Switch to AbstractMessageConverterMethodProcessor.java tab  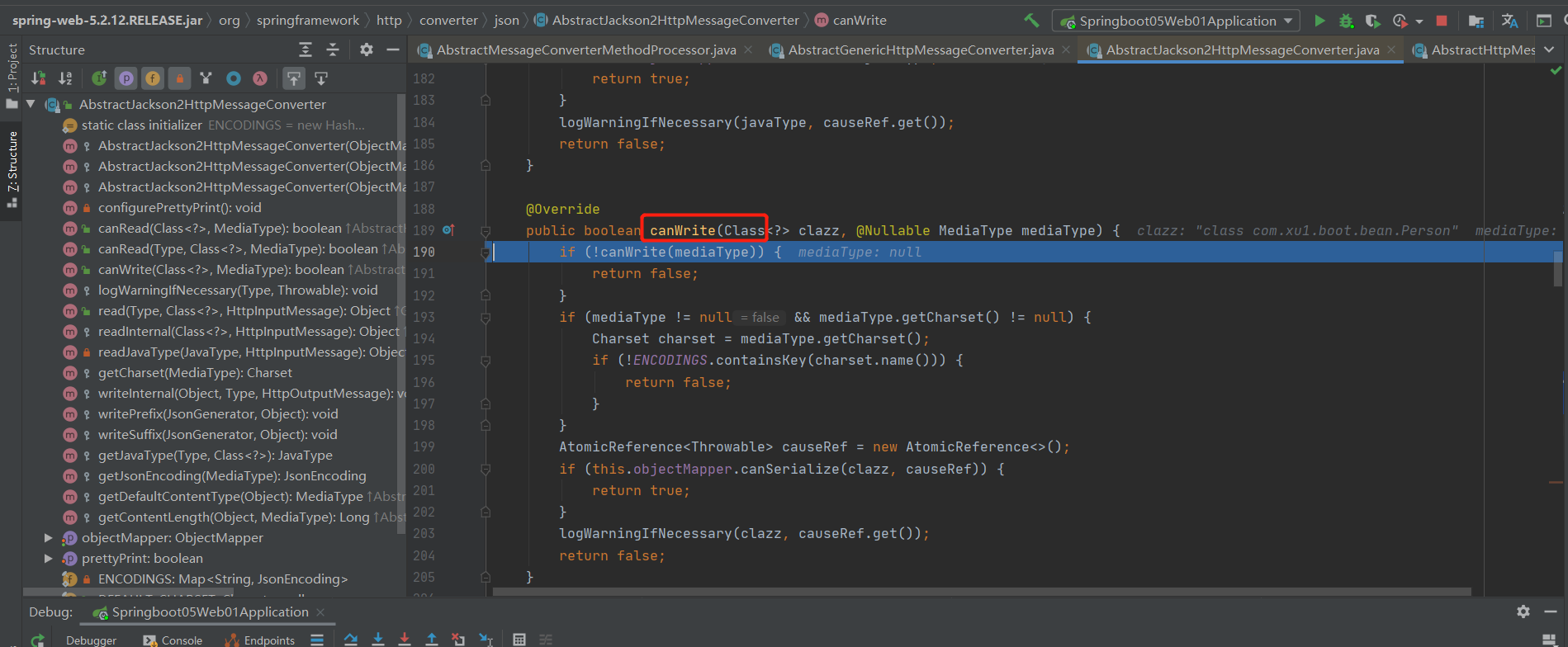585,50
